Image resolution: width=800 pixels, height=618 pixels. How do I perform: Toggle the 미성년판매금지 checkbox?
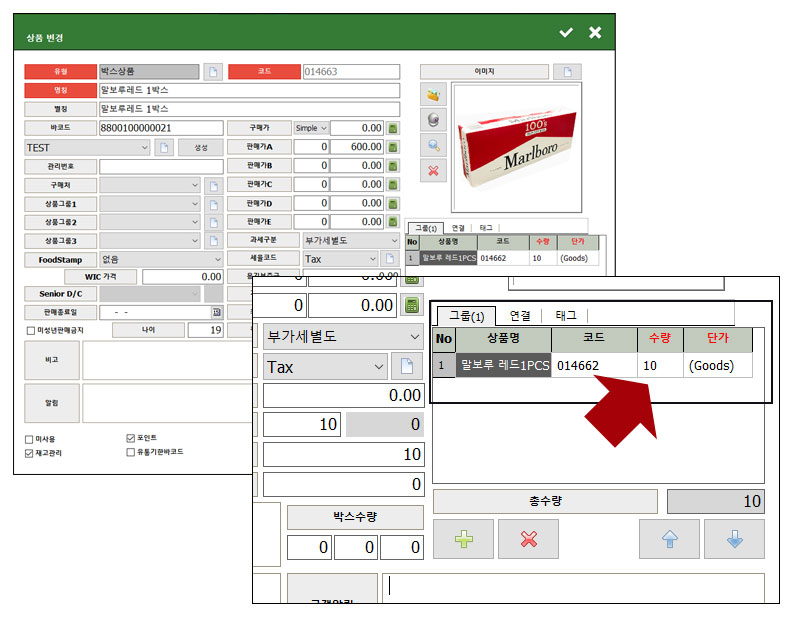pyautogui.click(x=31, y=331)
